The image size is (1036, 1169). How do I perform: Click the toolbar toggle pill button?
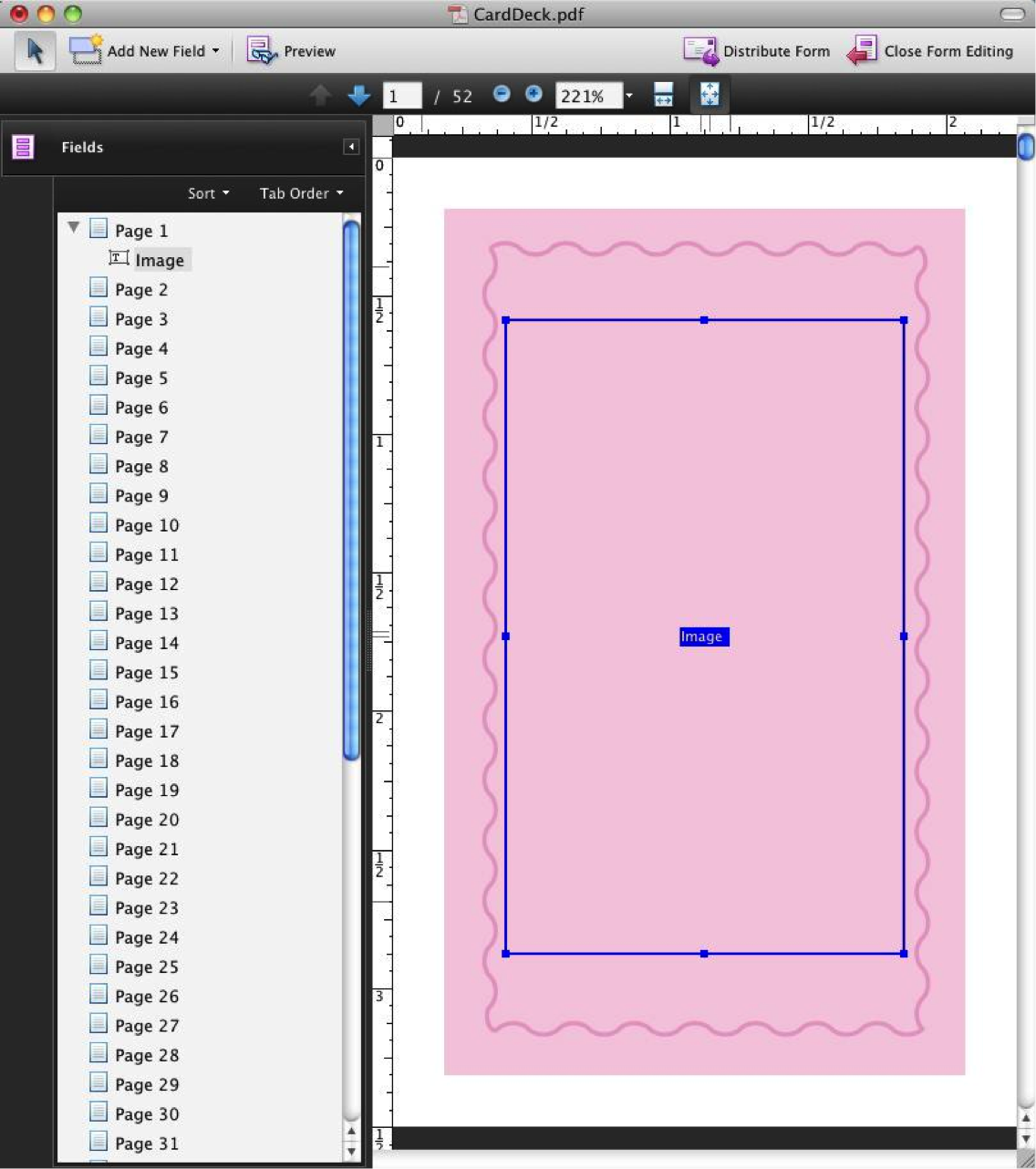1012,14
